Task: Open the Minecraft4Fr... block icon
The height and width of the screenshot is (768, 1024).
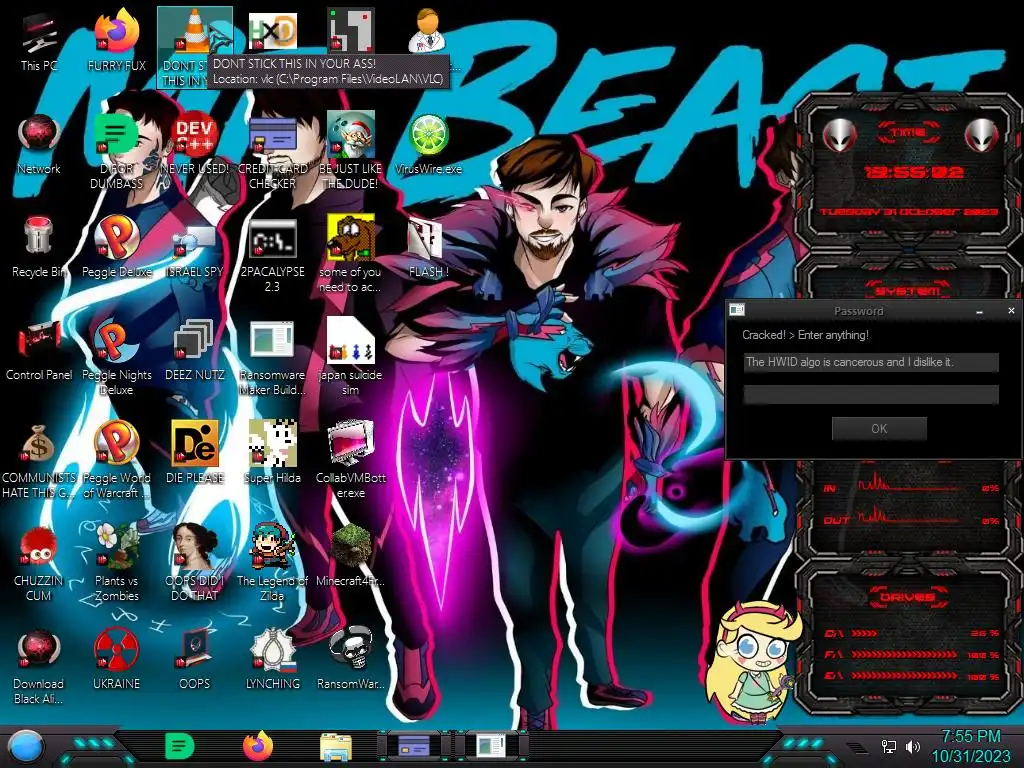Action: tap(351, 556)
